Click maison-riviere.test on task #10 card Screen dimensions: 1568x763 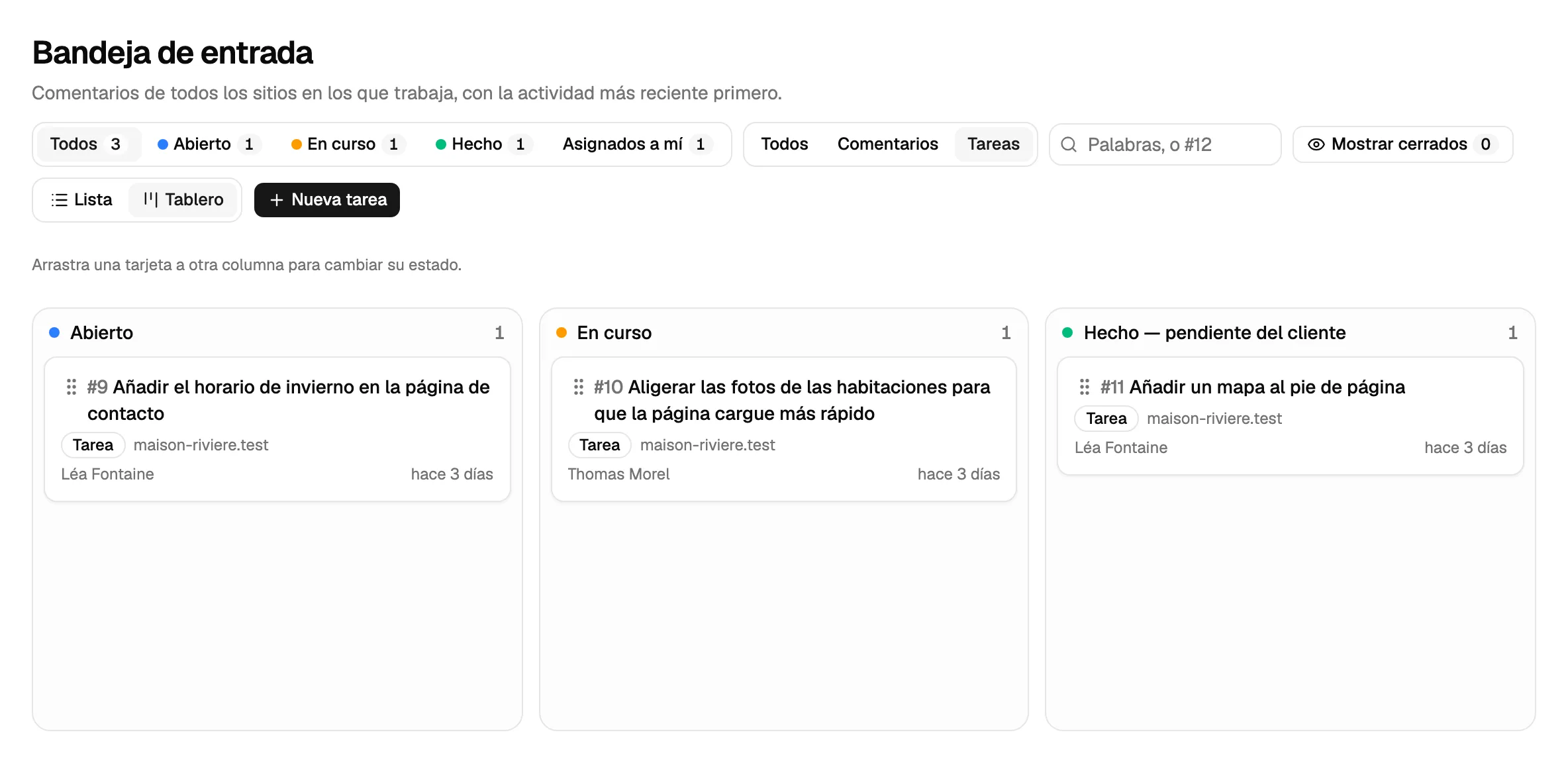[707, 445]
